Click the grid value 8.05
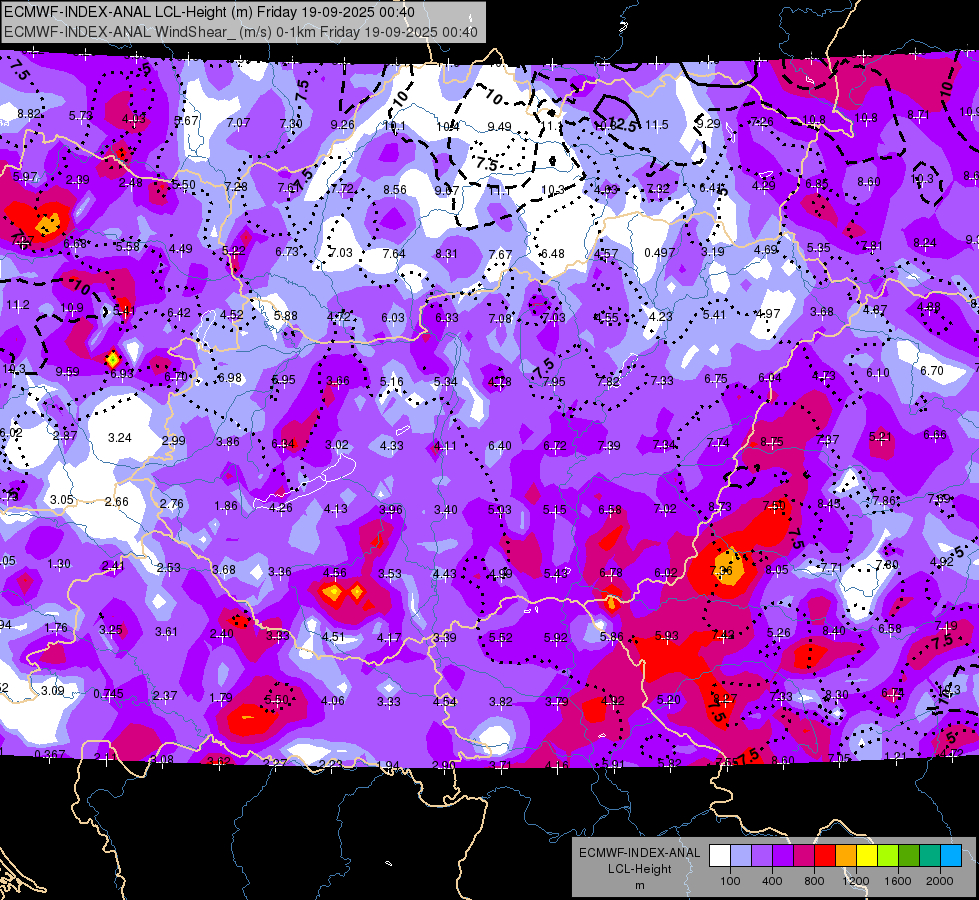Screen dimensions: 979x900 tap(777, 570)
